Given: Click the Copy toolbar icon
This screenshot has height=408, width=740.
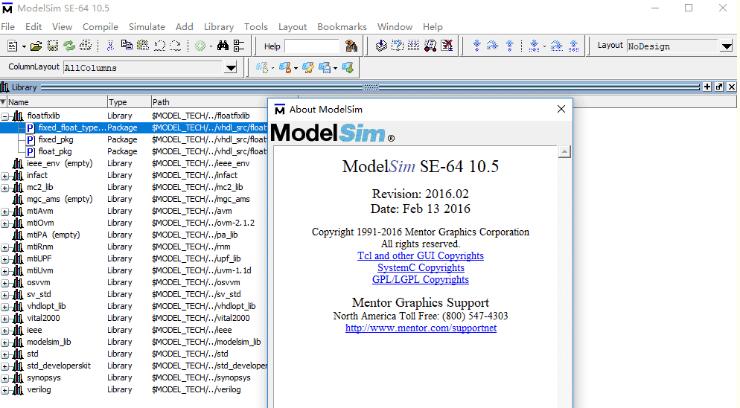Looking at the screenshot, I should pyautogui.click(x=126, y=46).
